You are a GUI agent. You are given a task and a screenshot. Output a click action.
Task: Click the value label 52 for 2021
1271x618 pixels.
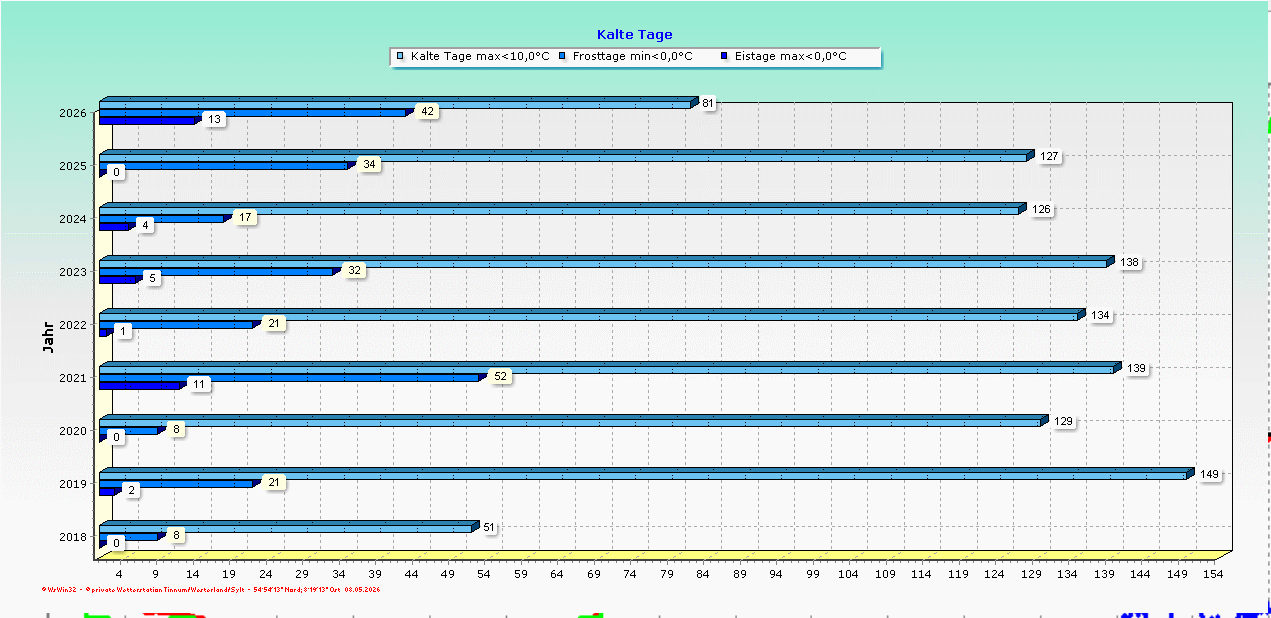[x=501, y=376]
